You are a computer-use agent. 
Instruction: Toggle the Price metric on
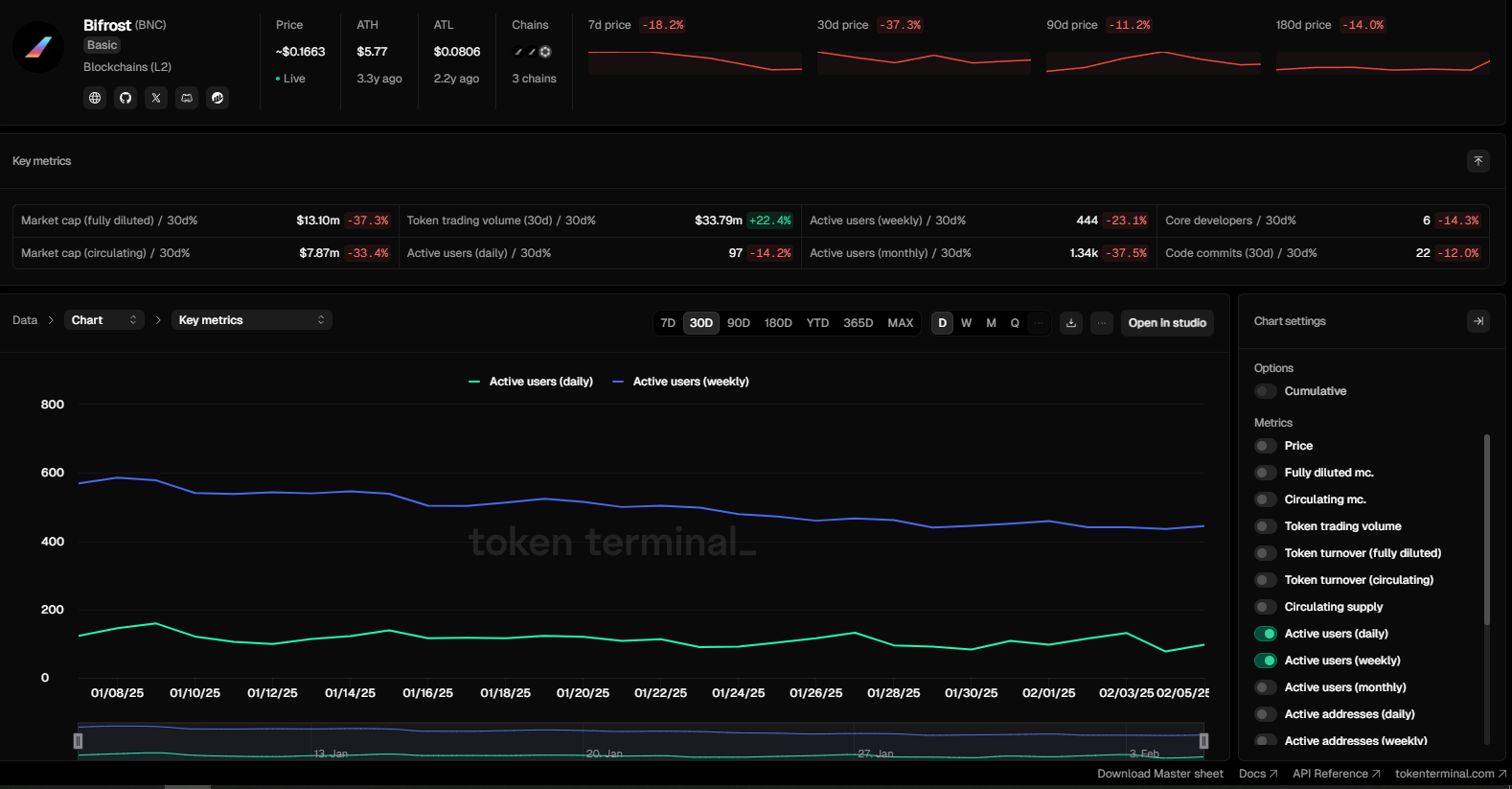point(1266,446)
